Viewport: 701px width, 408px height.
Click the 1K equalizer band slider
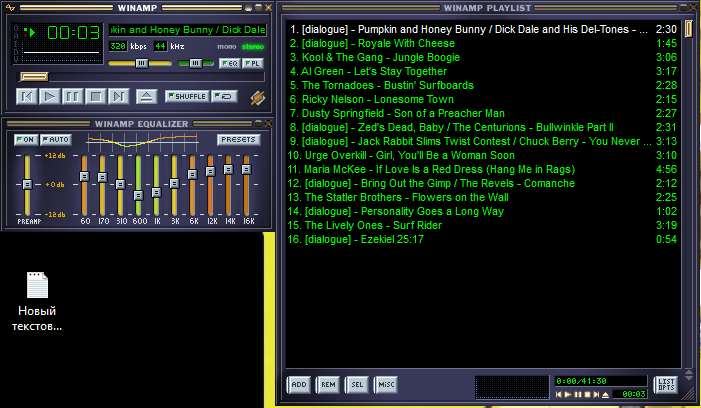156,192
